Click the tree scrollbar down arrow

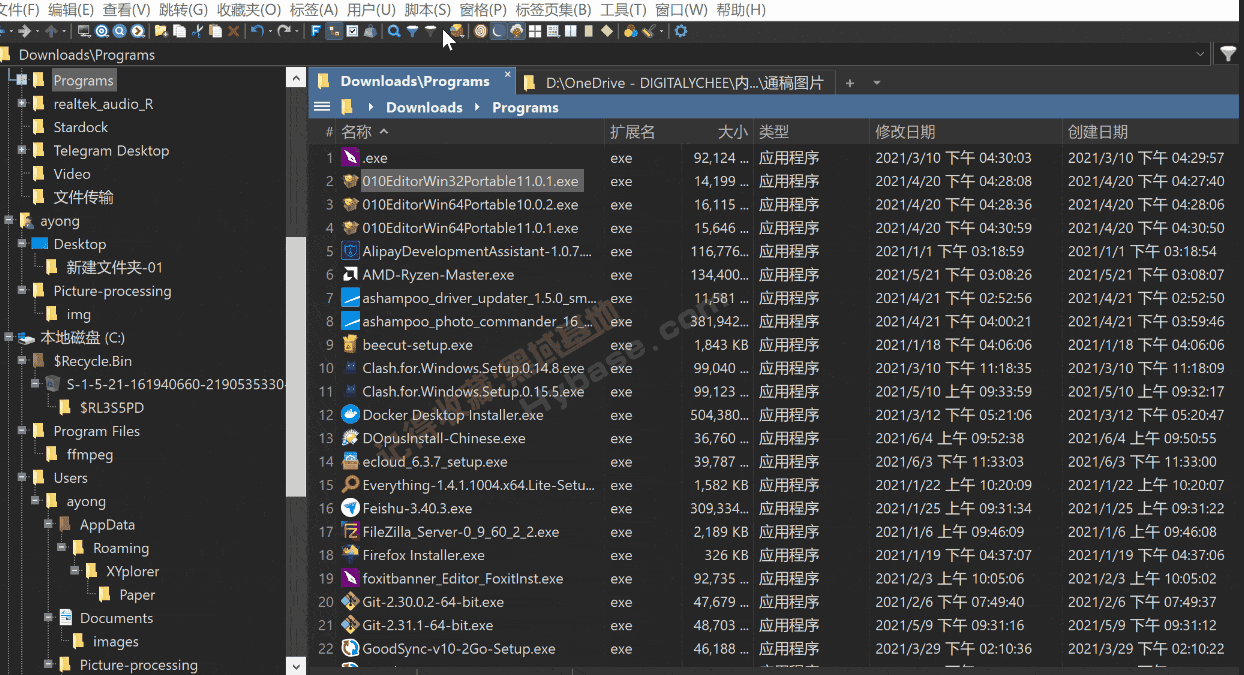tap(295, 665)
